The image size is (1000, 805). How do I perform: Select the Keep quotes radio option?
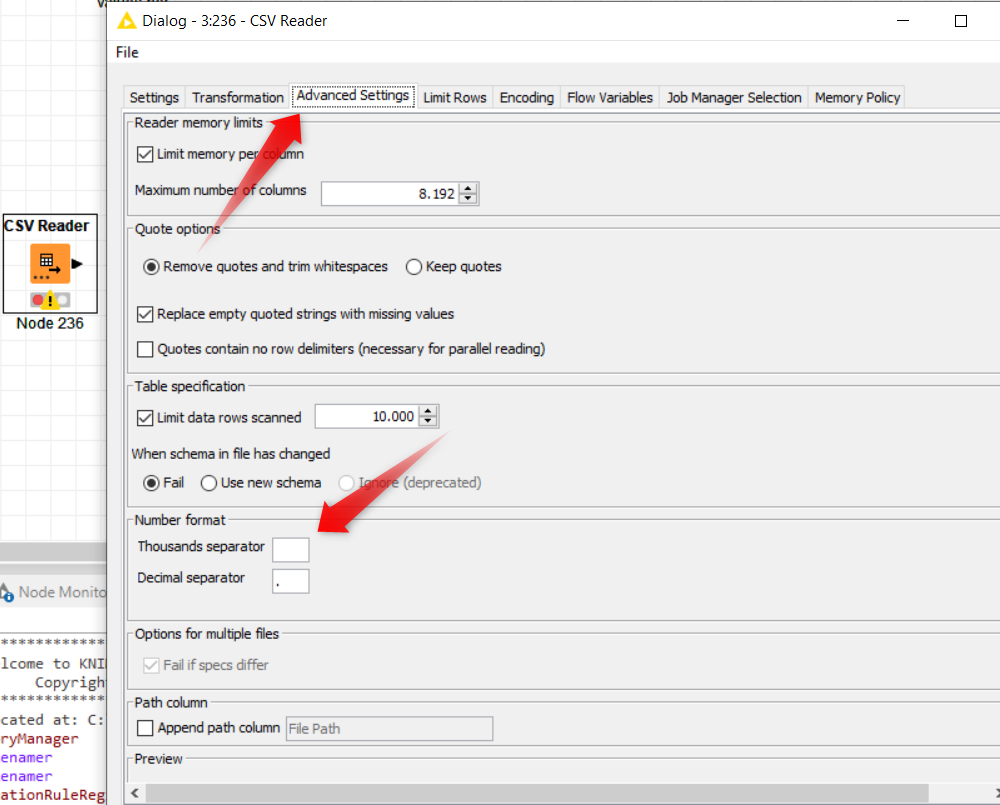(414, 267)
